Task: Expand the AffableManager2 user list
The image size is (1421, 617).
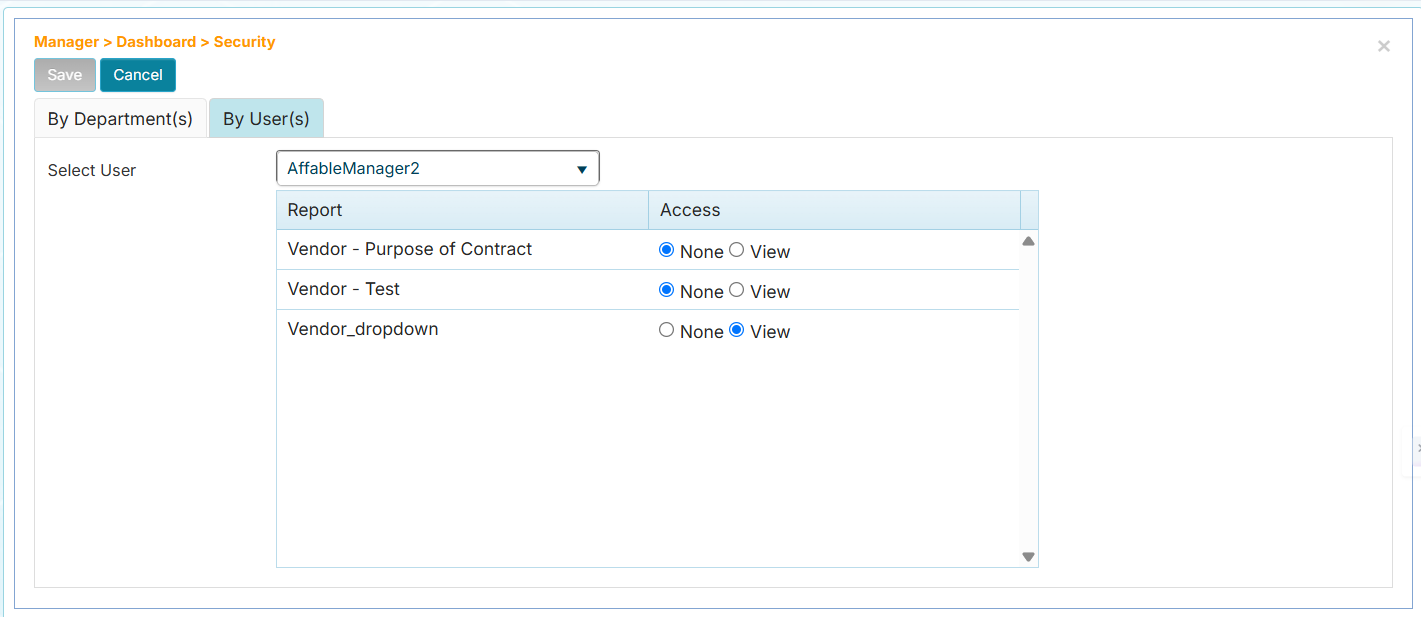Action: tap(581, 167)
